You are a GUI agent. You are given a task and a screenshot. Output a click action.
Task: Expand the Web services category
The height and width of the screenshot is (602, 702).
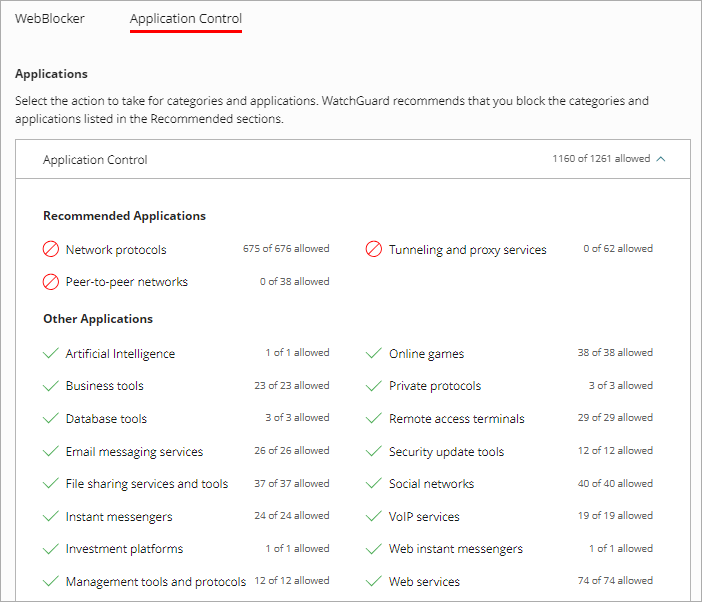tap(424, 582)
